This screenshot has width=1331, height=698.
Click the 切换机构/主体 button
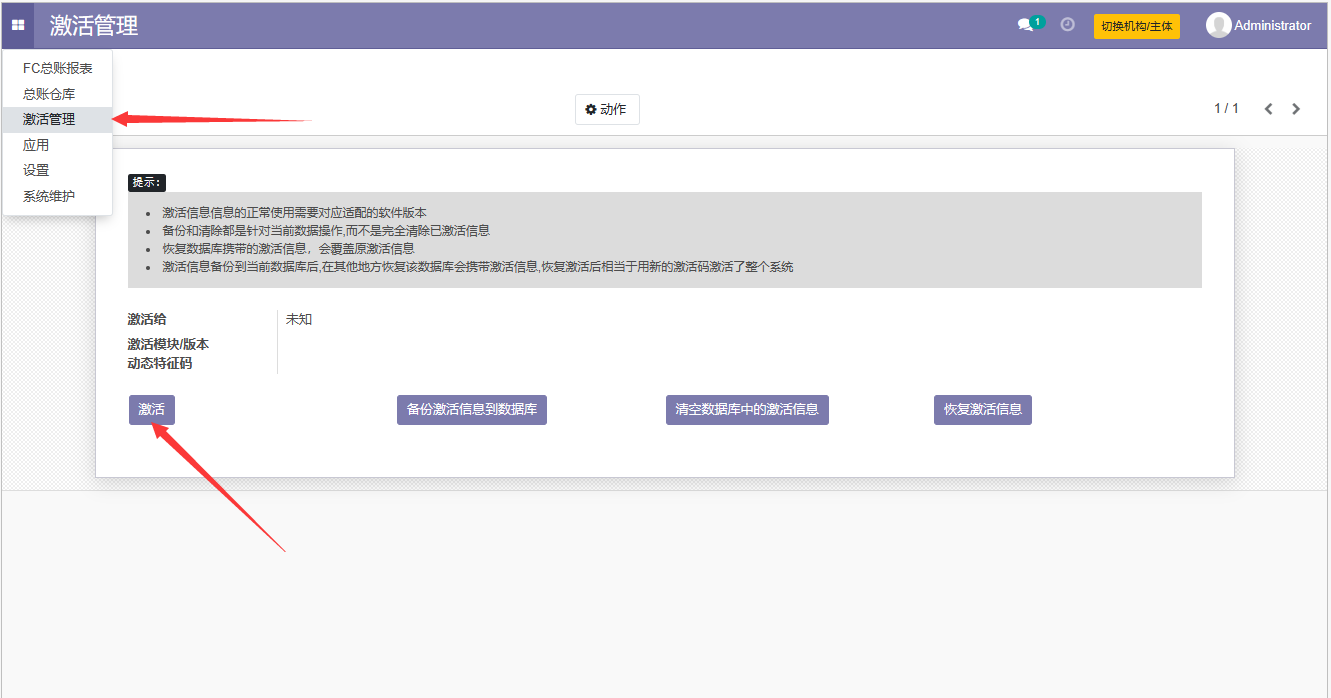(x=1136, y=26)
